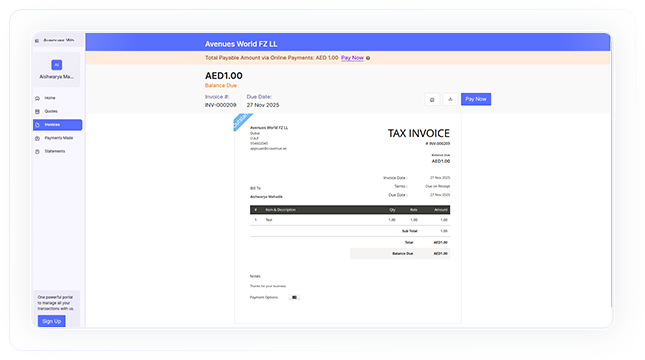Click the print invoice icon button
The image size is (645, 360).
pyautogui.click(x=432, y=99)
